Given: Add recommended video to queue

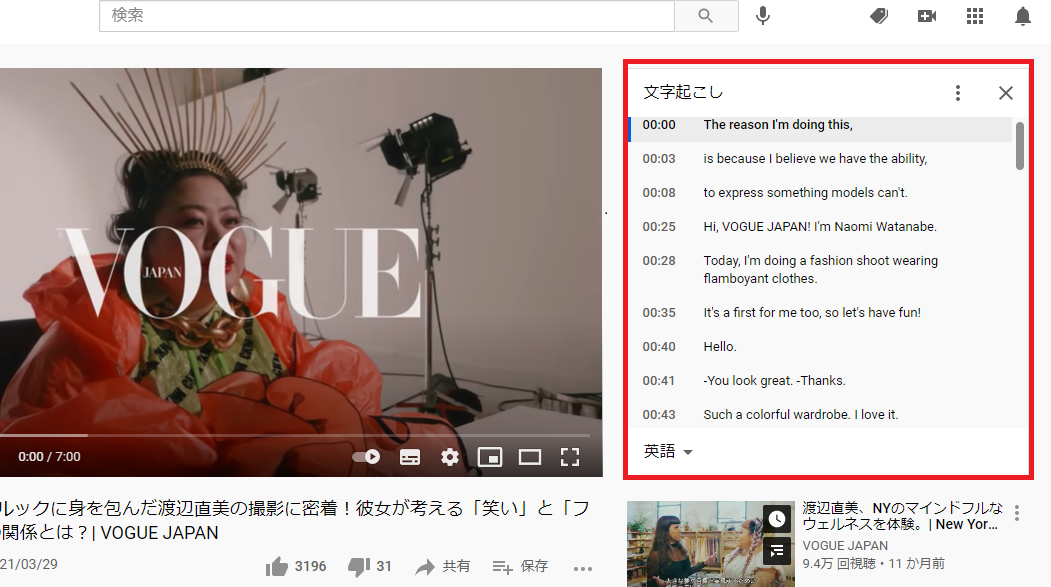Looking at the screenshot, I should (777, 551).
